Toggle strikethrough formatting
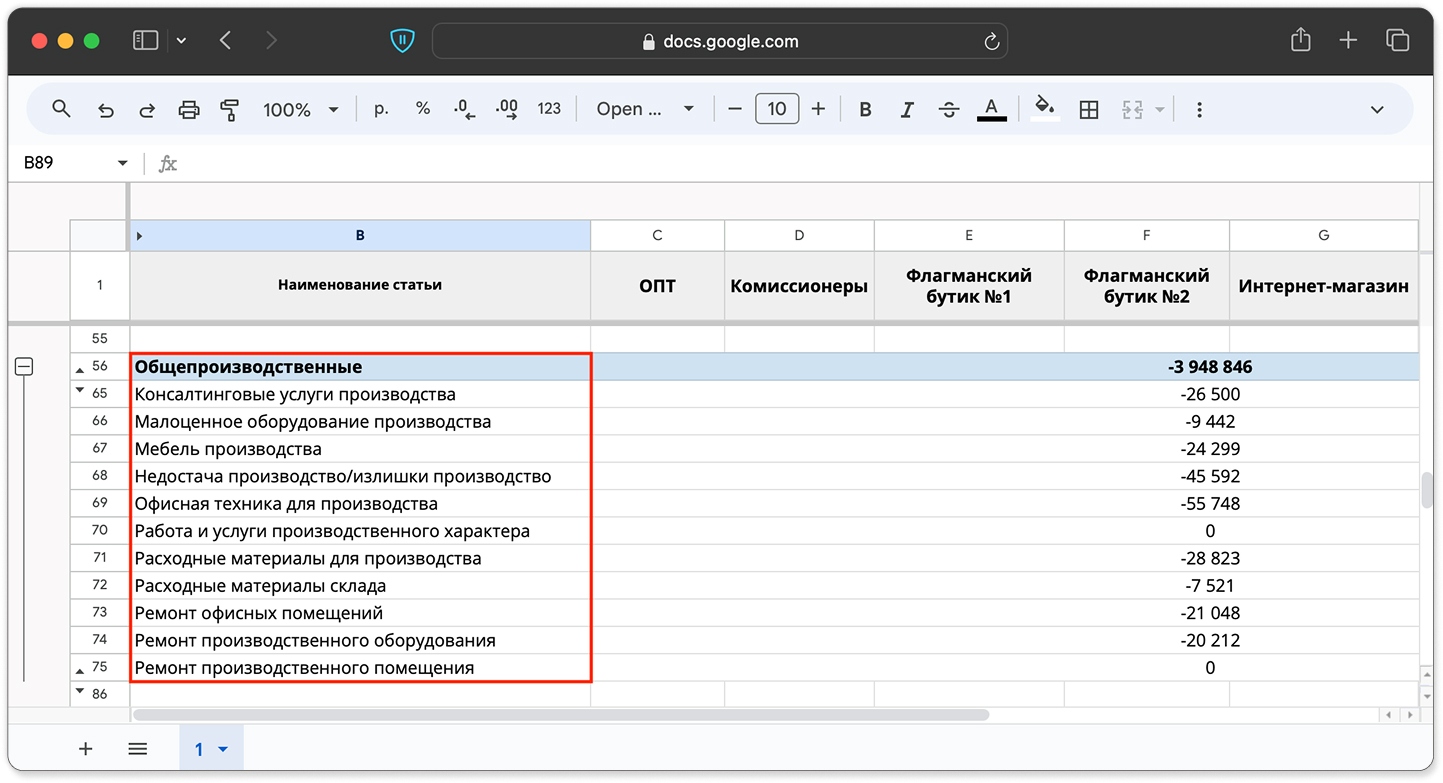Viewport: 1443px width, 783px height. 949,110
